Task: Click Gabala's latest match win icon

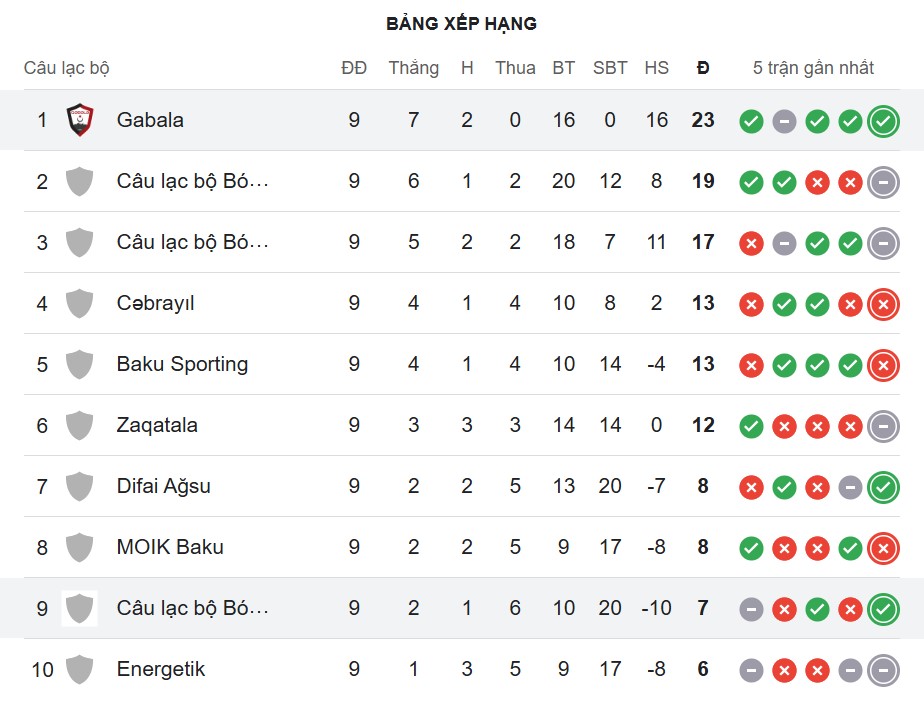Action: [882, 121]
